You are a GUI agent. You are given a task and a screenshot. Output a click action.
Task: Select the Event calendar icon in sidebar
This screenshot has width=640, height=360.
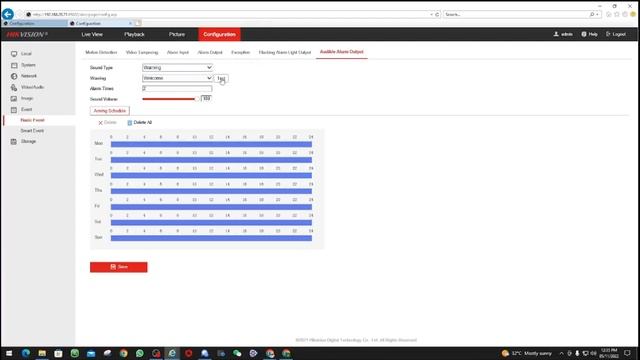point(14,110)
